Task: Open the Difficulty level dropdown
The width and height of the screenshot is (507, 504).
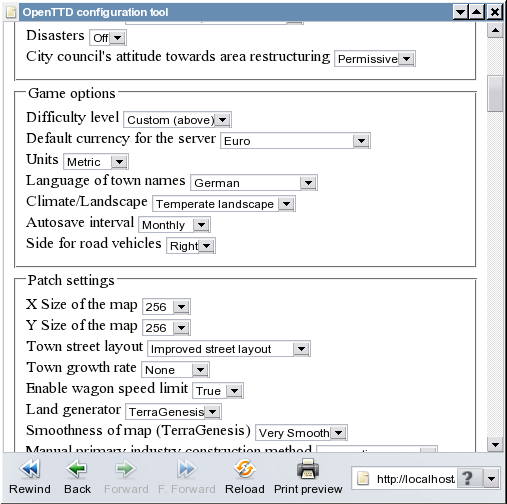Action: [177, 120]
